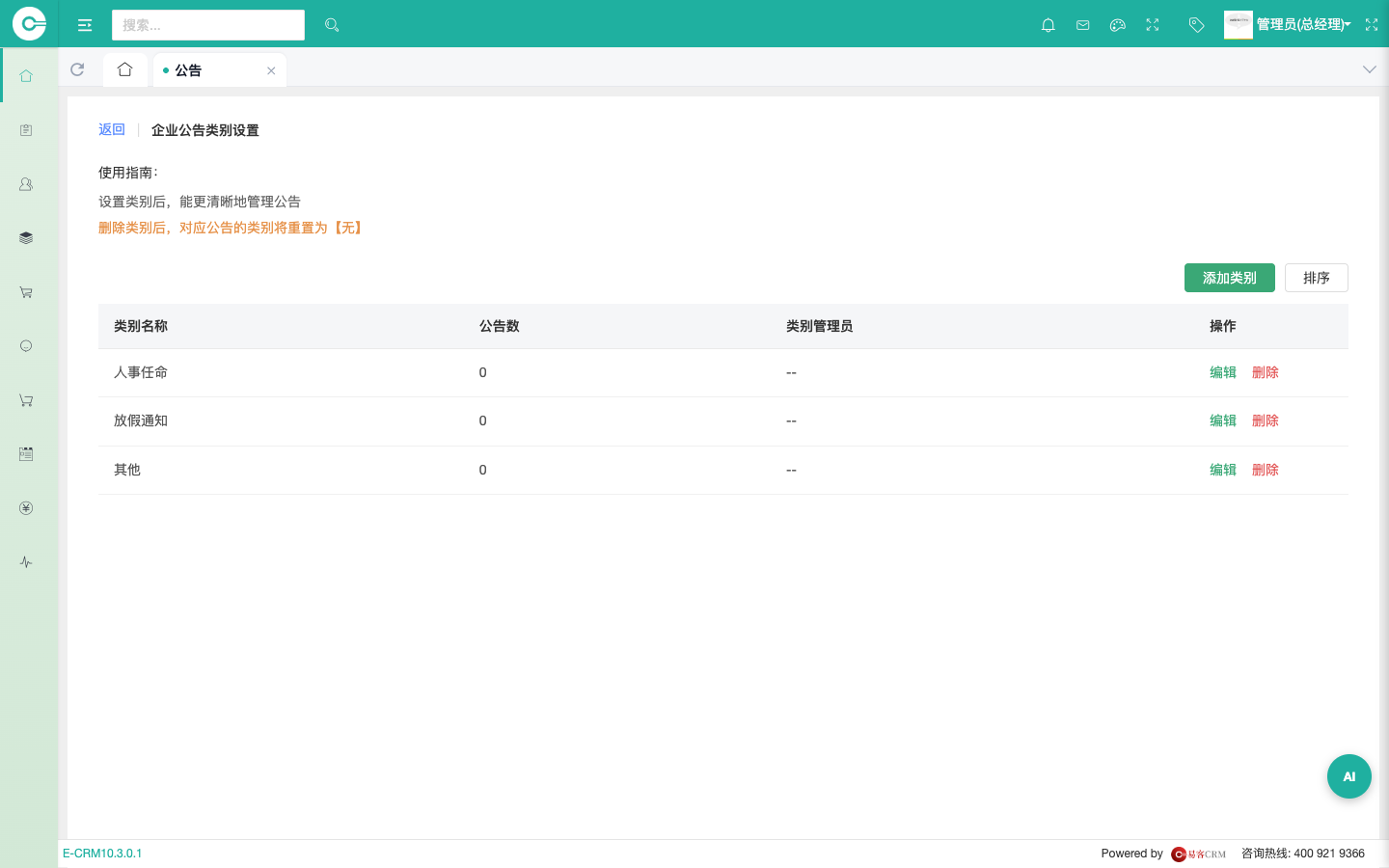The height and width of the screenshot is (868, 1389).
Task: Open the stacked layers sidebar icon
Action: 26,237
